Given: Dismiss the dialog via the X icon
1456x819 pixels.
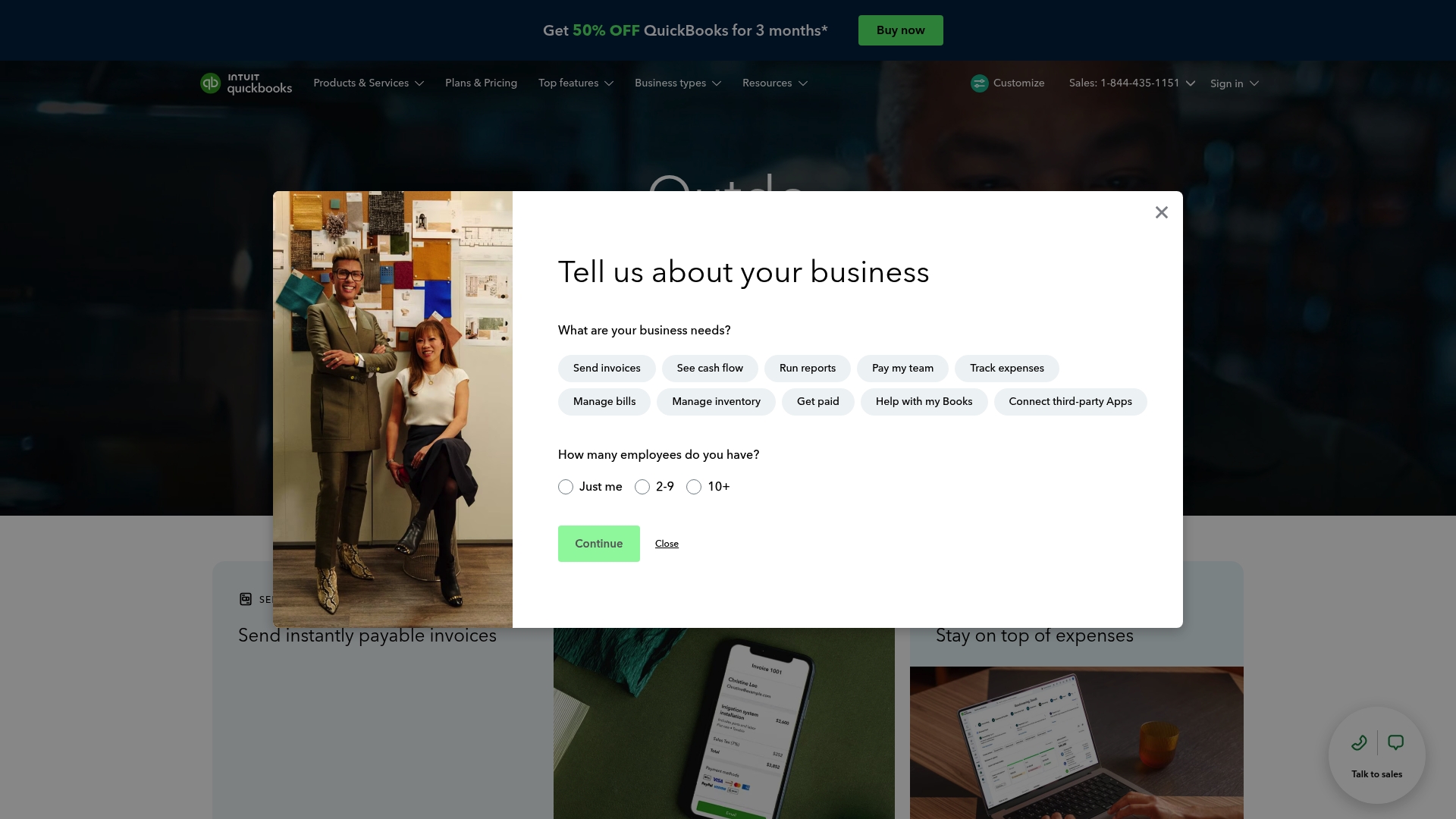Looking at the screenshot, I should [x=1161, y=212].
